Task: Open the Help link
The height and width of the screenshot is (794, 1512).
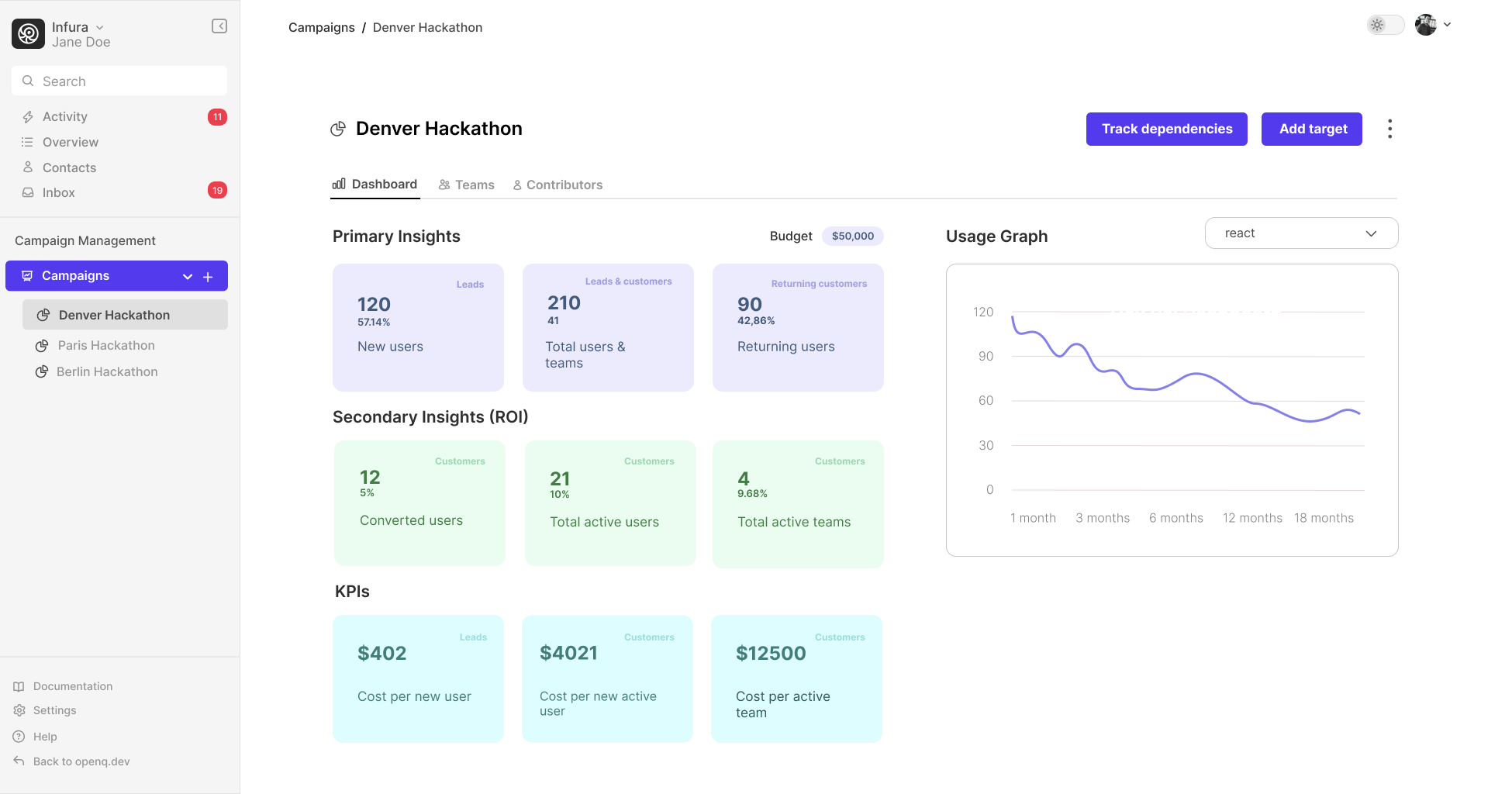Action: coord(45,737)
